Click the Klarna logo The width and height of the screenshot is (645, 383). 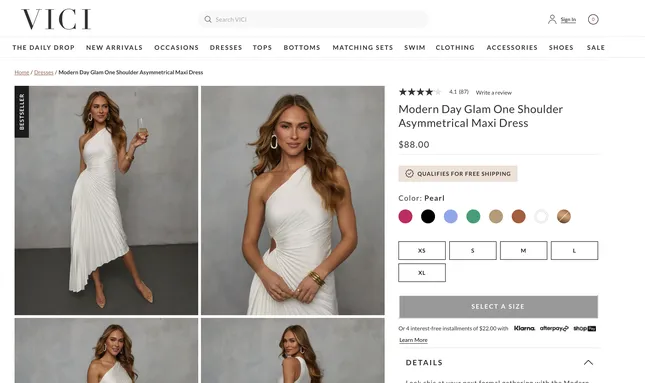coord(524,328)
